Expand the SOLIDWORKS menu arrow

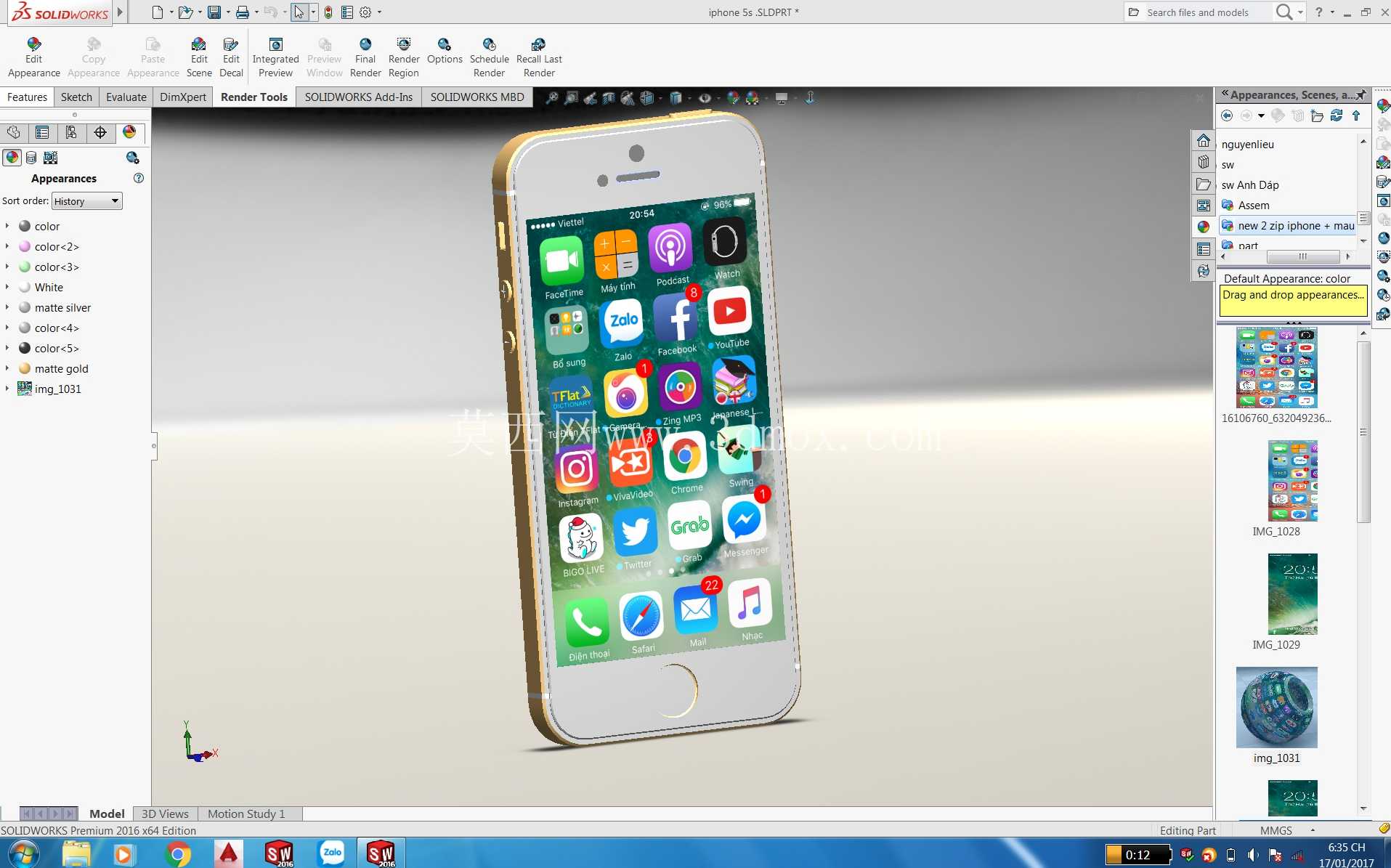pos(121,12)
